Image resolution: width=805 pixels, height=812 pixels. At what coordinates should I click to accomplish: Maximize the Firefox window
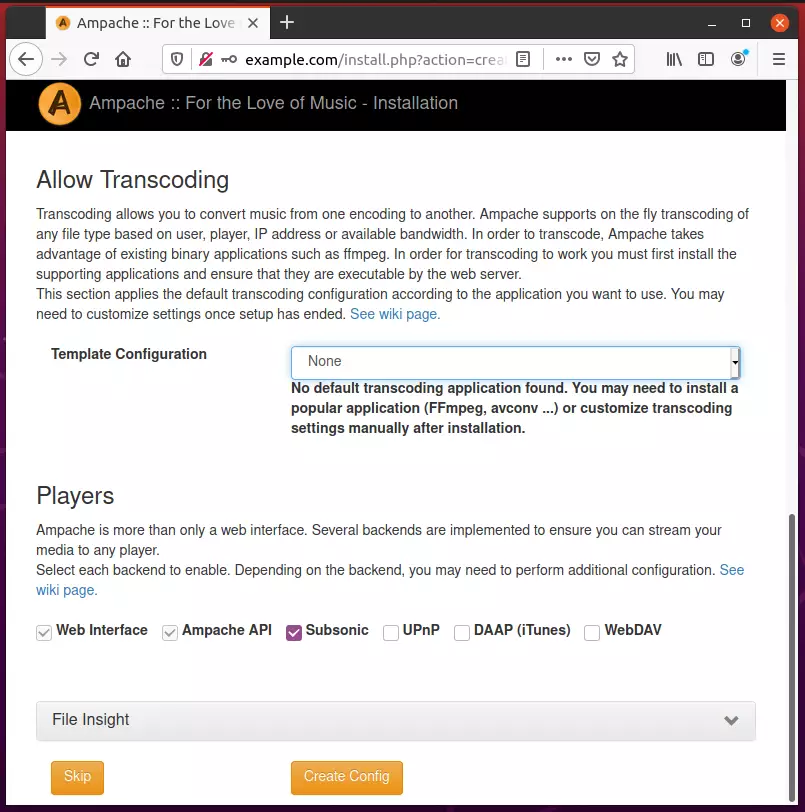[745, 23]
